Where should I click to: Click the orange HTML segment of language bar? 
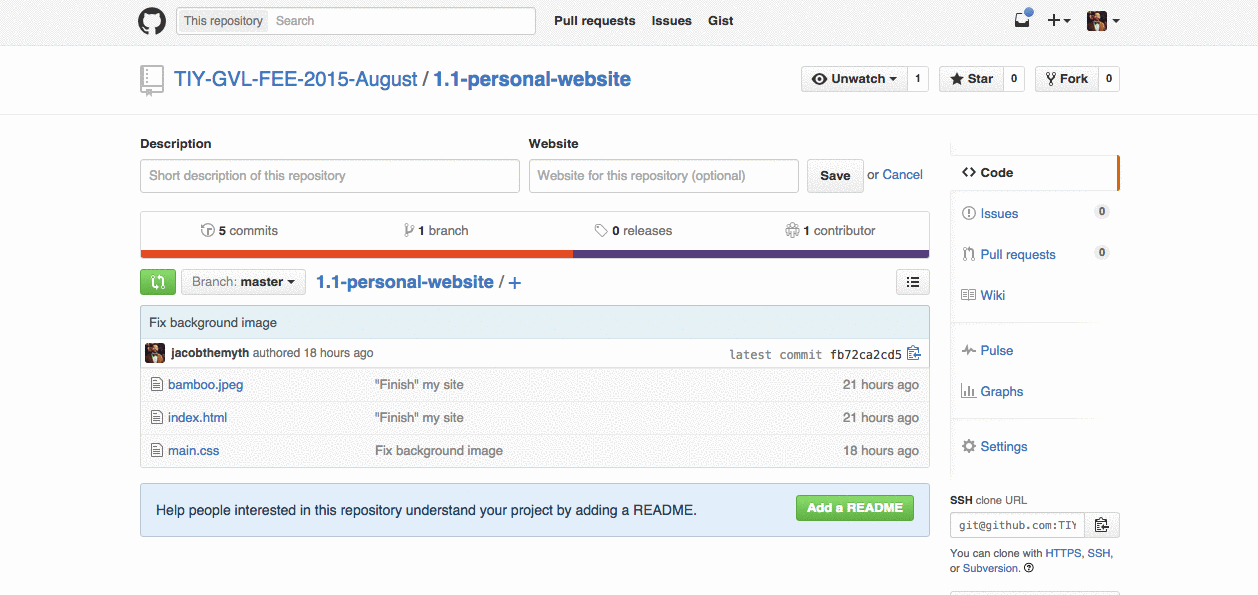point(357,254)
